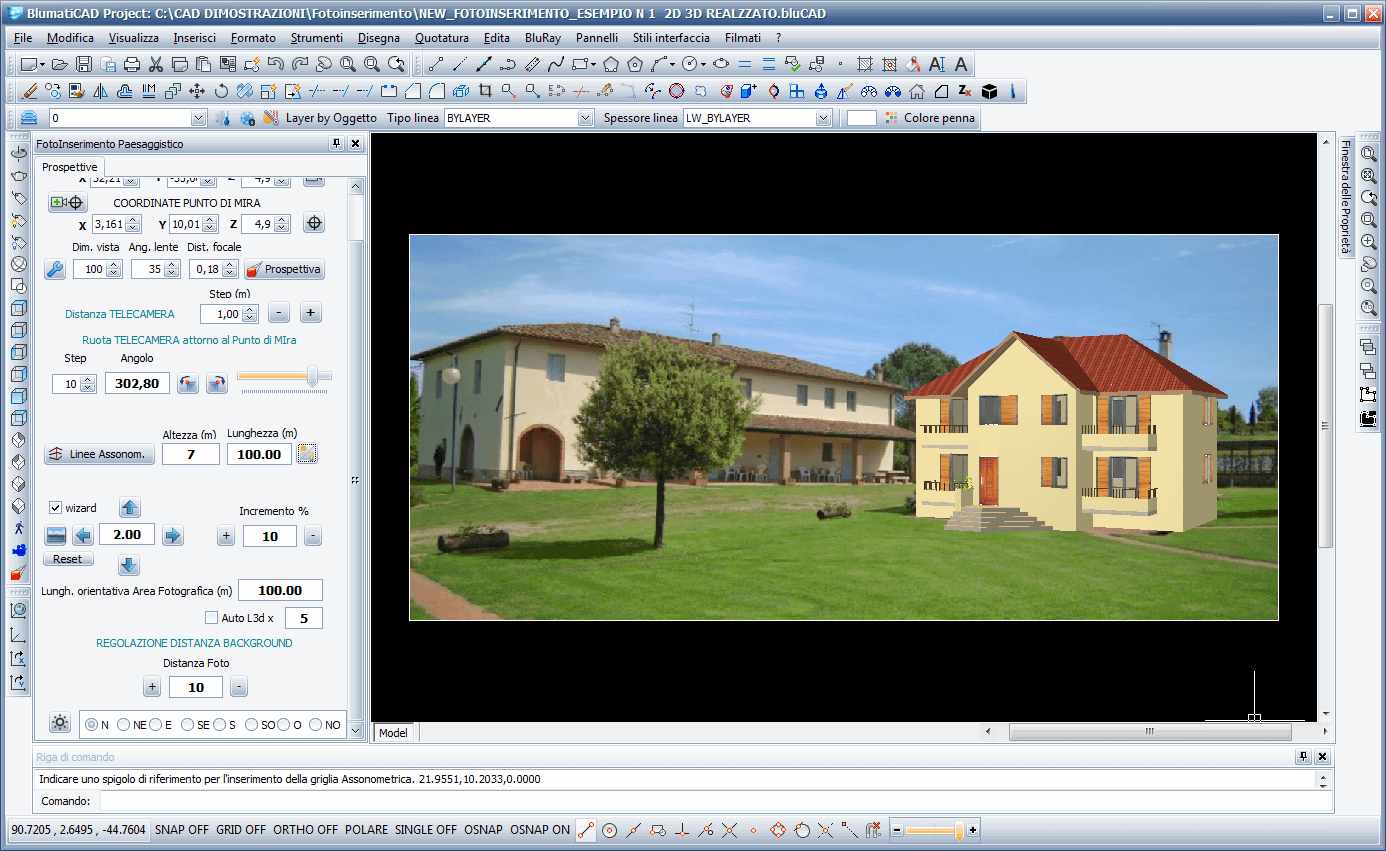Click the Linee Assonom. button
1386x851 pixels.
pyautogui.click(x=100, y=454)
